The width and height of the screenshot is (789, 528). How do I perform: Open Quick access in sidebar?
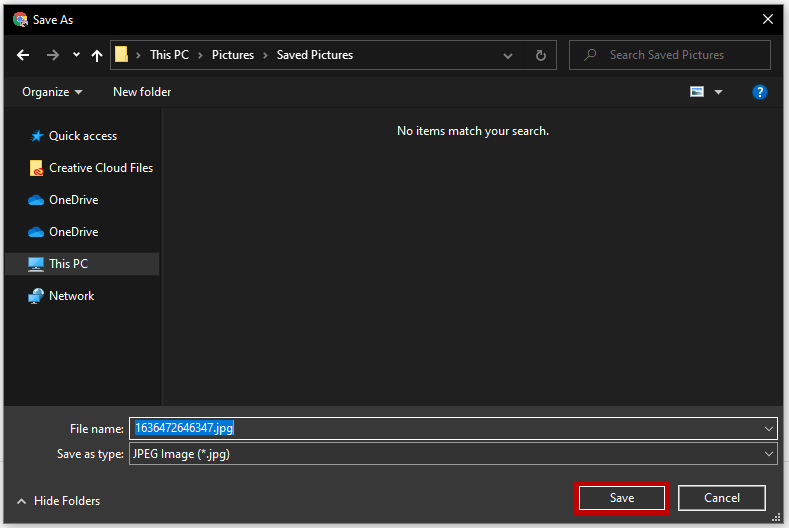(82, 136)
